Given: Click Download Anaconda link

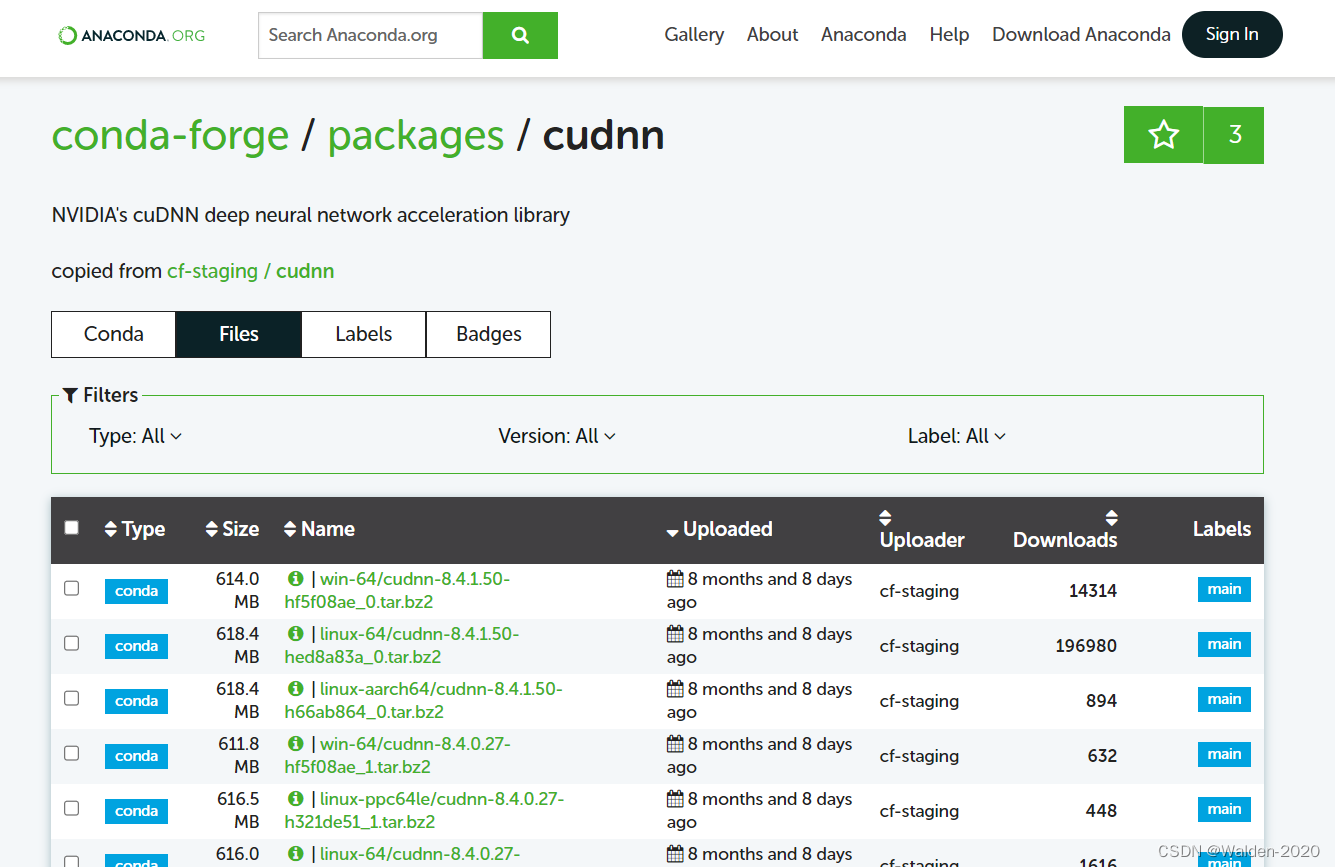Looking at the screenshot, I should pos(1081,34).
